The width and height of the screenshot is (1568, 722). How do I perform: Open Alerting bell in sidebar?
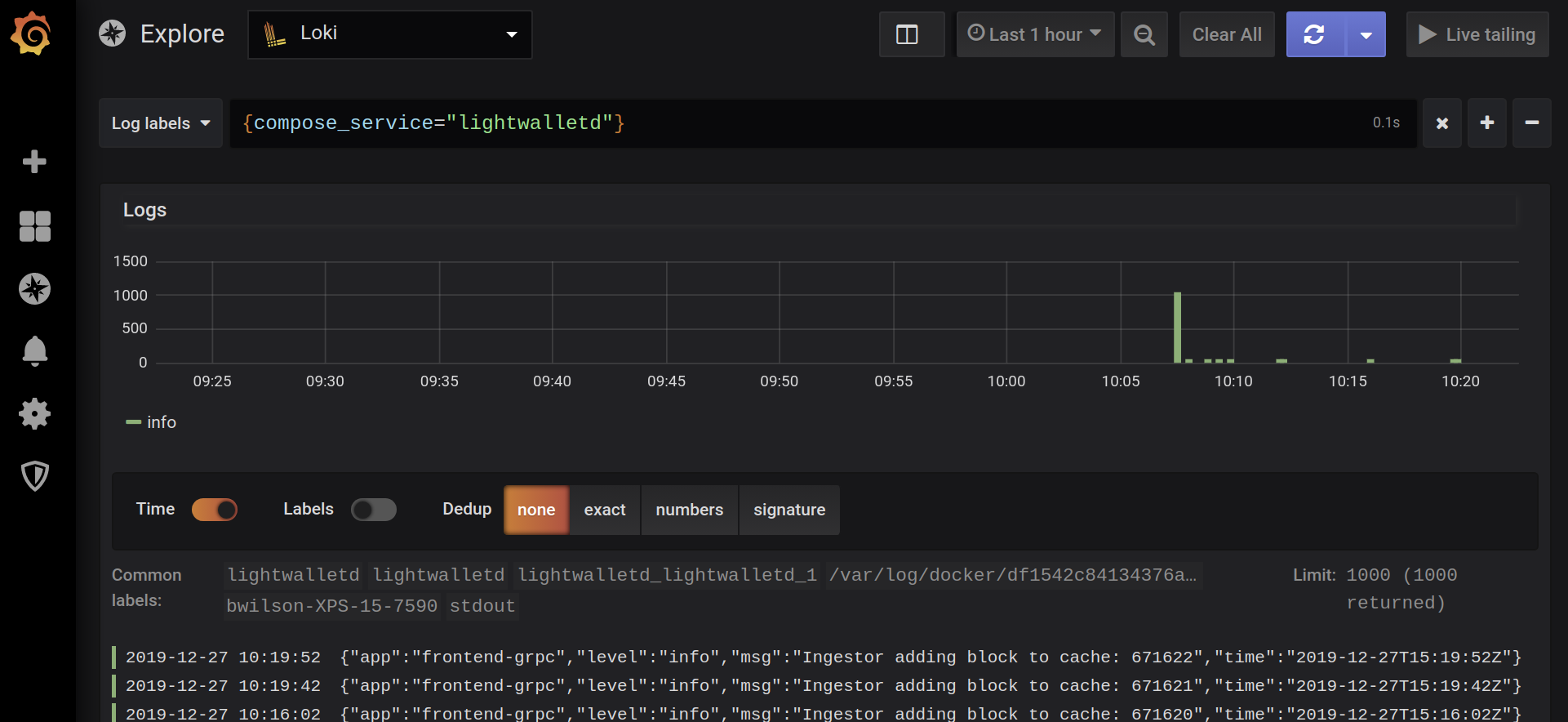pos(34,351)
